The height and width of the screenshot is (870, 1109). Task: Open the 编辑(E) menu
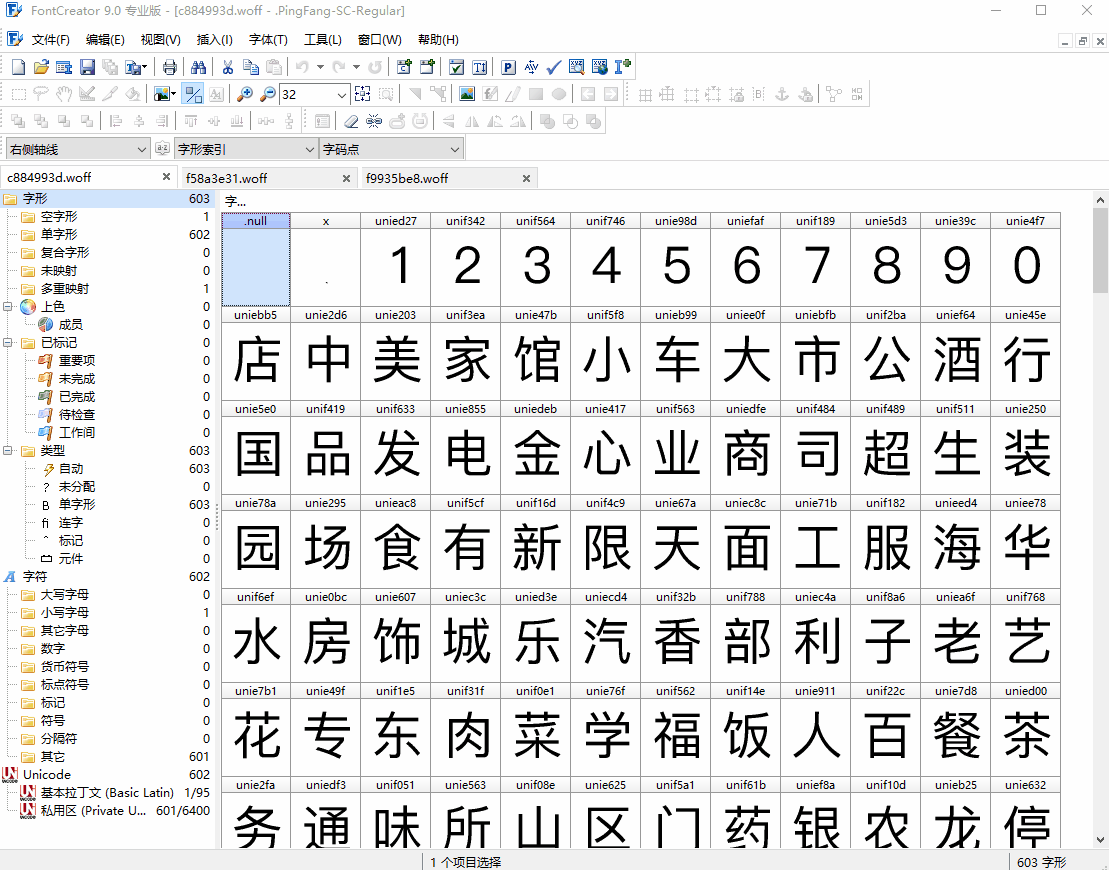[x=105, y=40]
